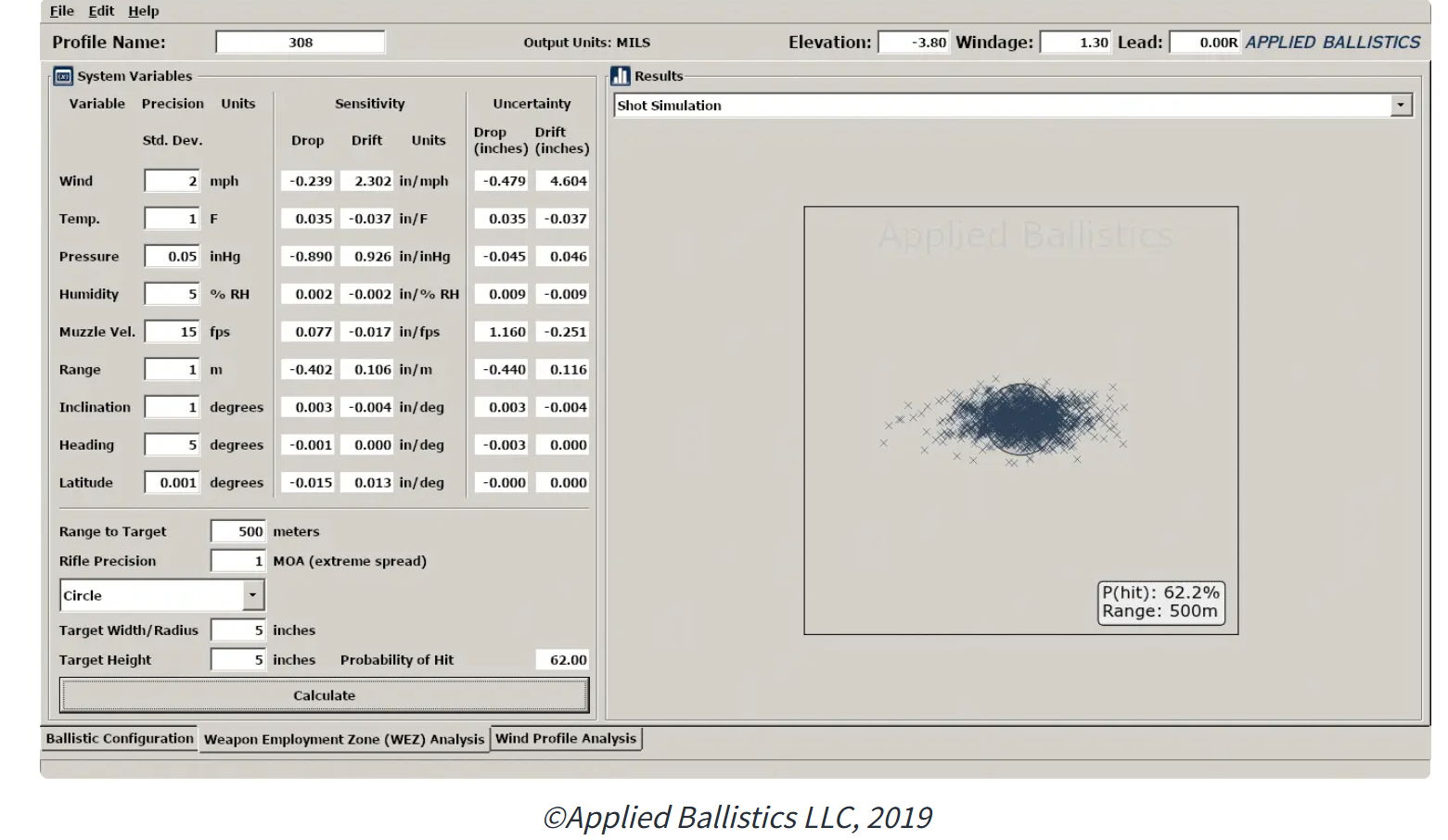Switch to Ballistic Configuration tab

tap(120, 738)
